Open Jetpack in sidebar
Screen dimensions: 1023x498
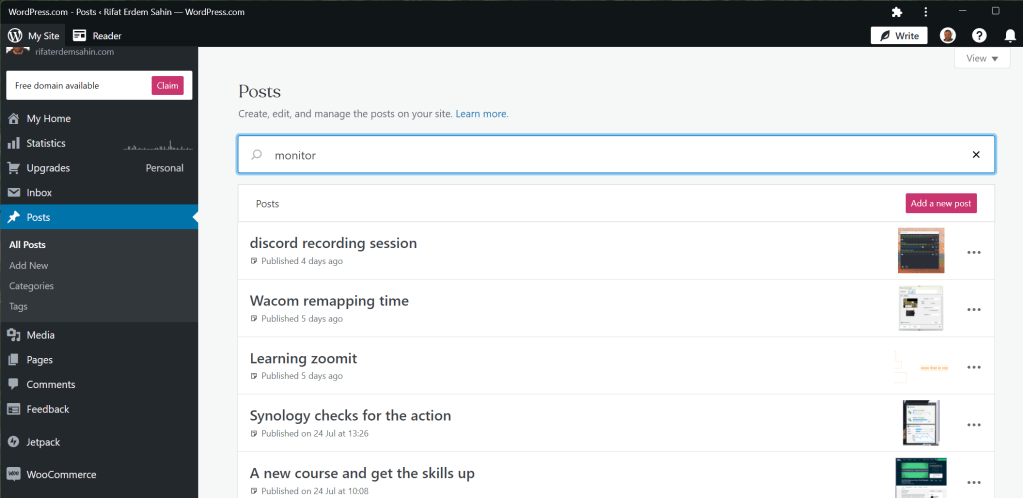99,443
